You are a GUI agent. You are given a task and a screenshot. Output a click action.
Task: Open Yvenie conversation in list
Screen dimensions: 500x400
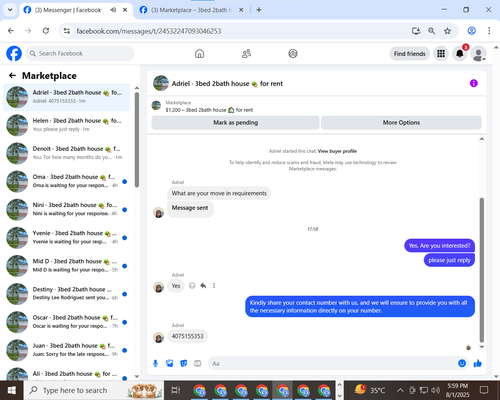(x=67, y=238)
